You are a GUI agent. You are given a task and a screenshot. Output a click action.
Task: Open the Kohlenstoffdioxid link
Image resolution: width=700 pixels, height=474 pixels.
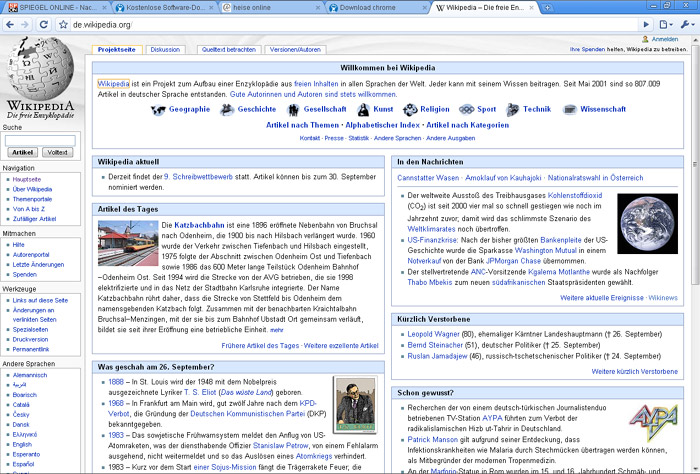tap(575, 195)
